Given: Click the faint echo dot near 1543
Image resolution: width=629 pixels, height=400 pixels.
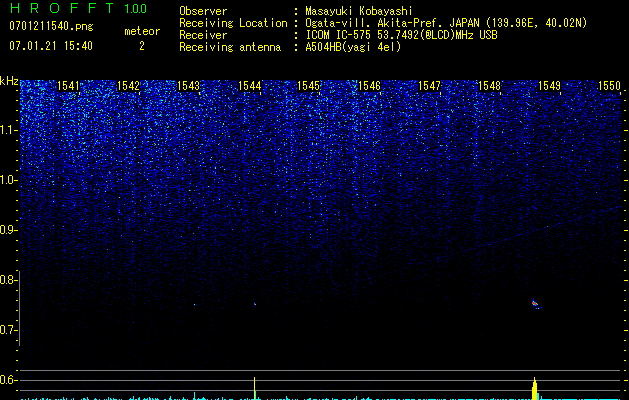Looking at the screenshot, I should tap(195, 305).
